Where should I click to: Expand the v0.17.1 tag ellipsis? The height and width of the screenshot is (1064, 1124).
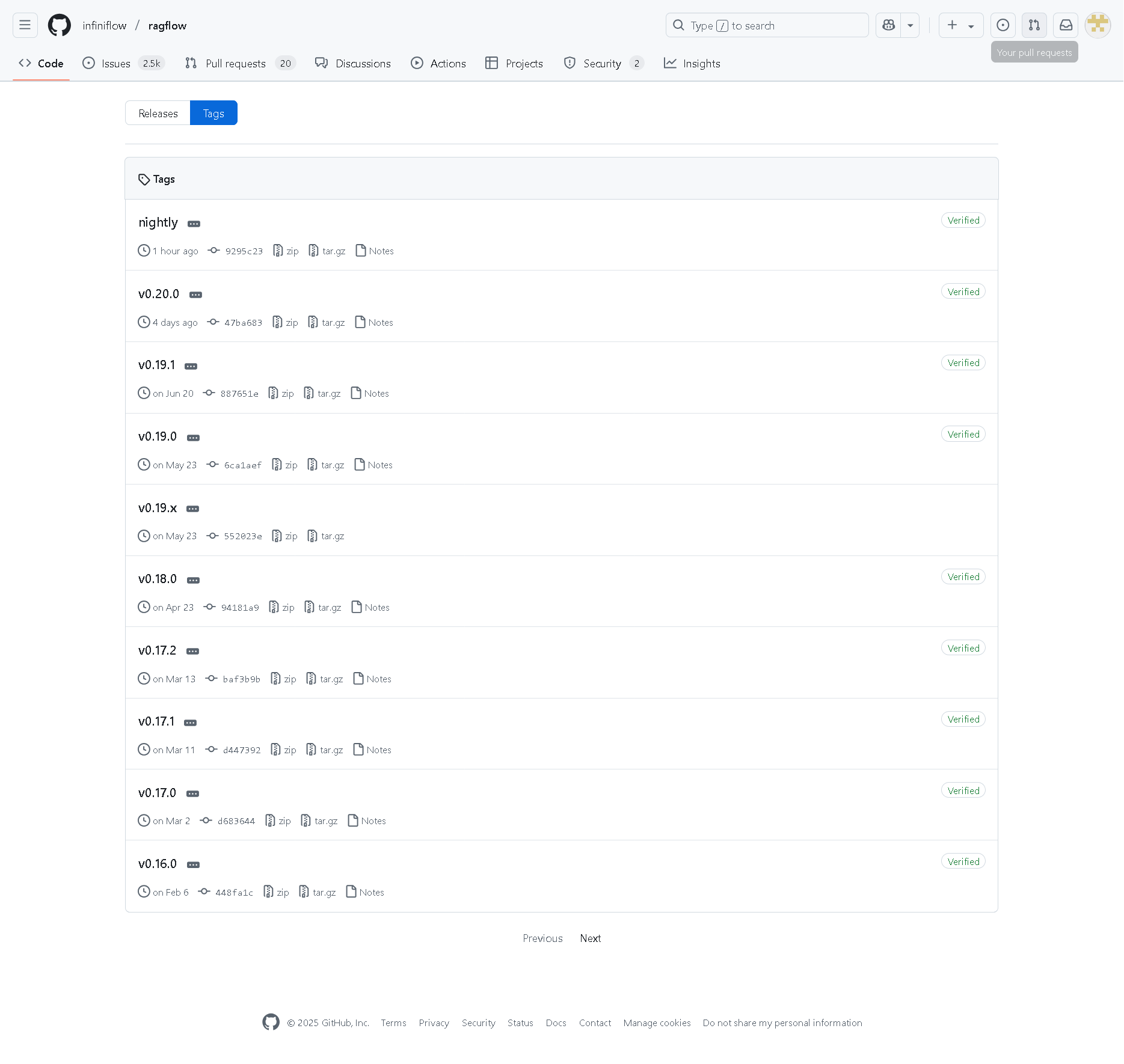click(190, 723)
